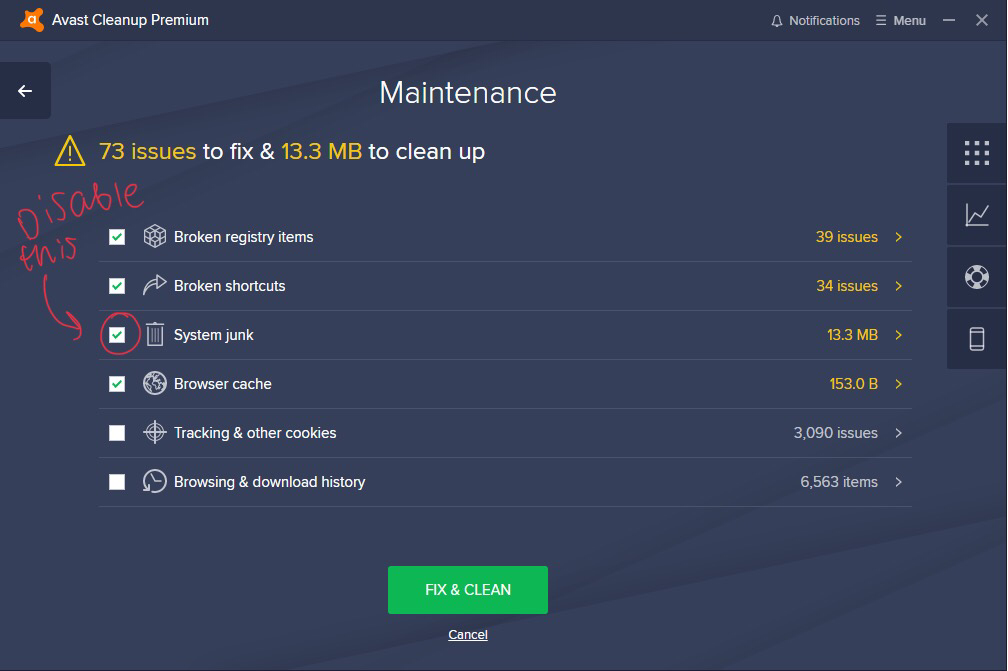Open the lifebuoy support sidebar icon
Screen dimensions: 1008x671
tap(976, 277)
